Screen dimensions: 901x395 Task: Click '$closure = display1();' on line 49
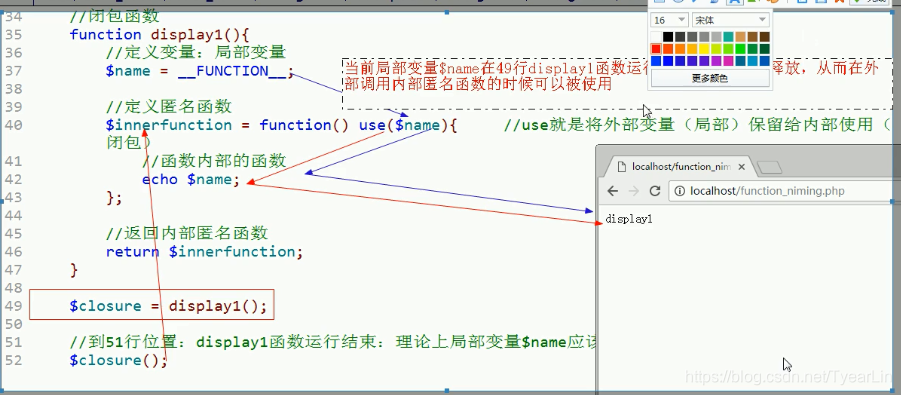pos(168,306)
